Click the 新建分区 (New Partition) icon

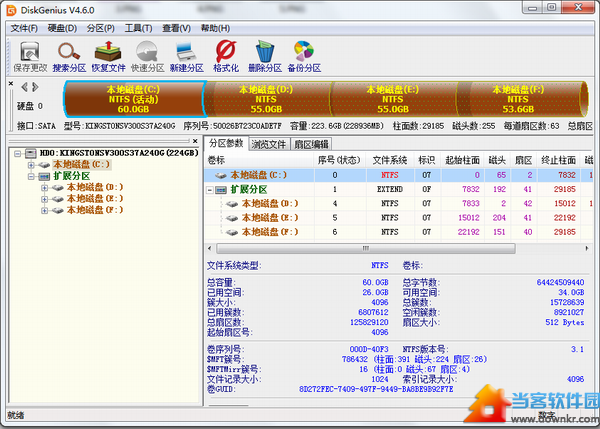(187, 56)
